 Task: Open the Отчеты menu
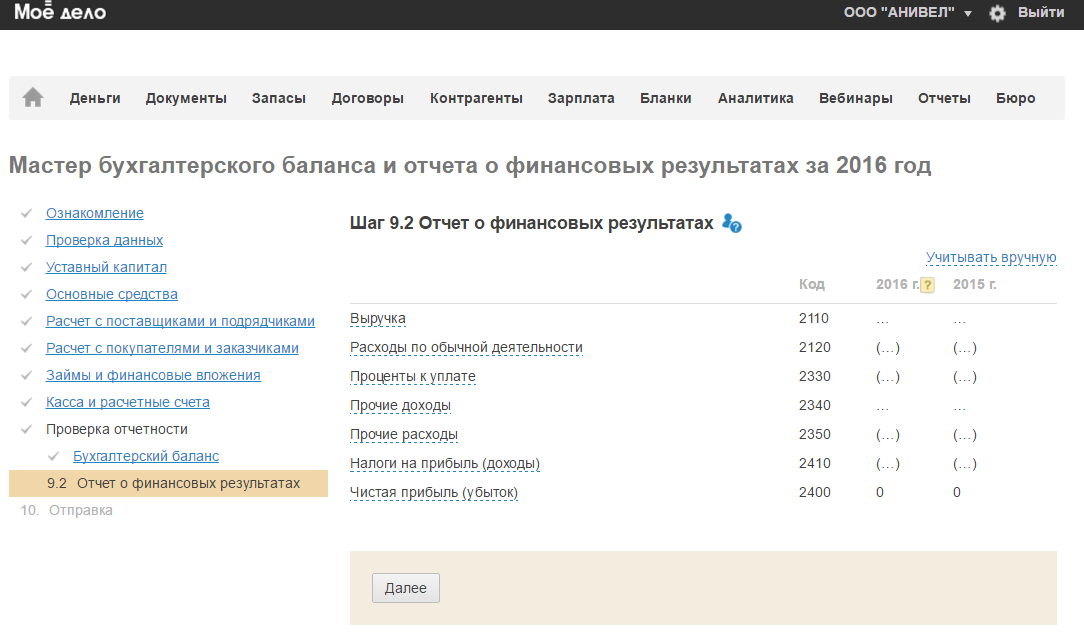(944, 98)
